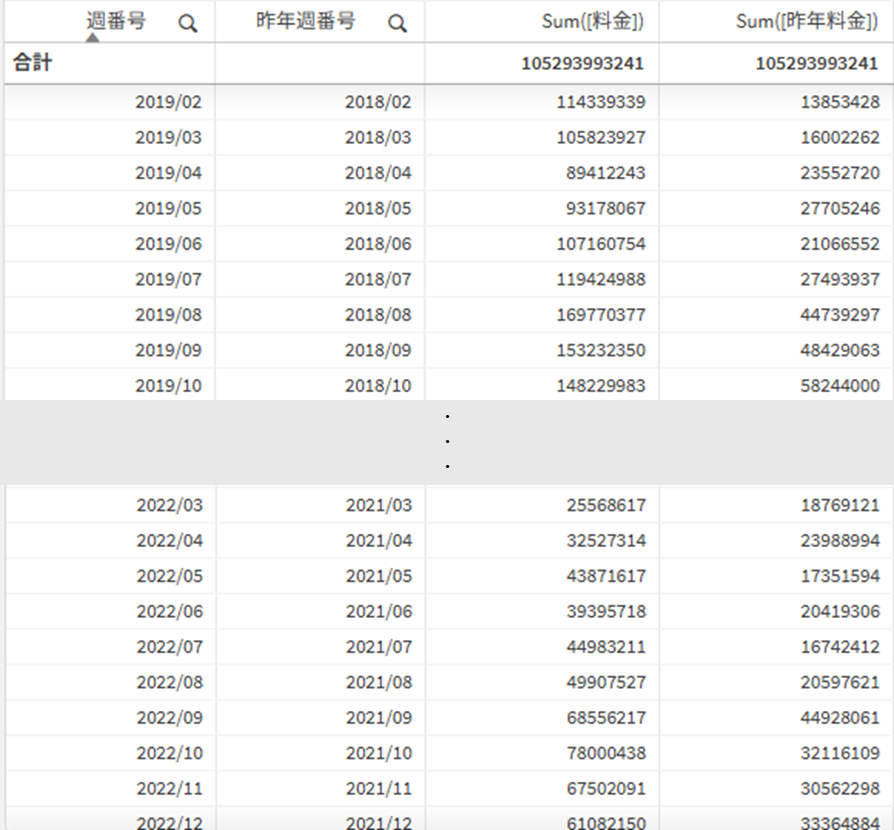Sort by the 昨年週番号 column header
The image size is (894, 830).
coord(305,21)
